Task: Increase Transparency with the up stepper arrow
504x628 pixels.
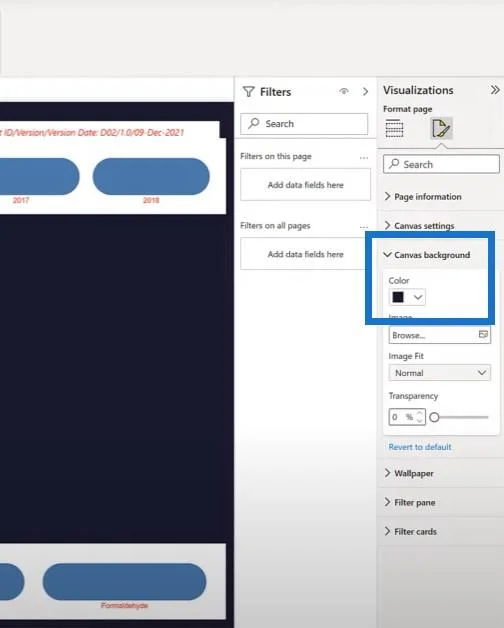Action: (x=419, y=413)
